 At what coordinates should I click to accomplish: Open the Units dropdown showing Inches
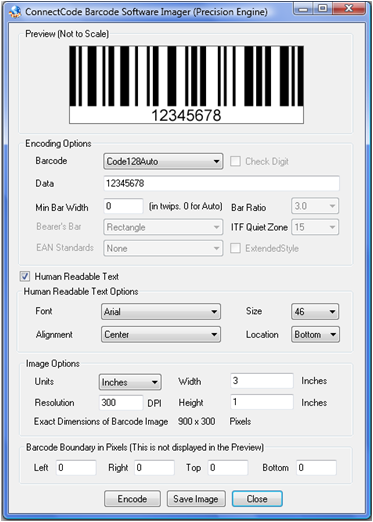pos(130,382)
